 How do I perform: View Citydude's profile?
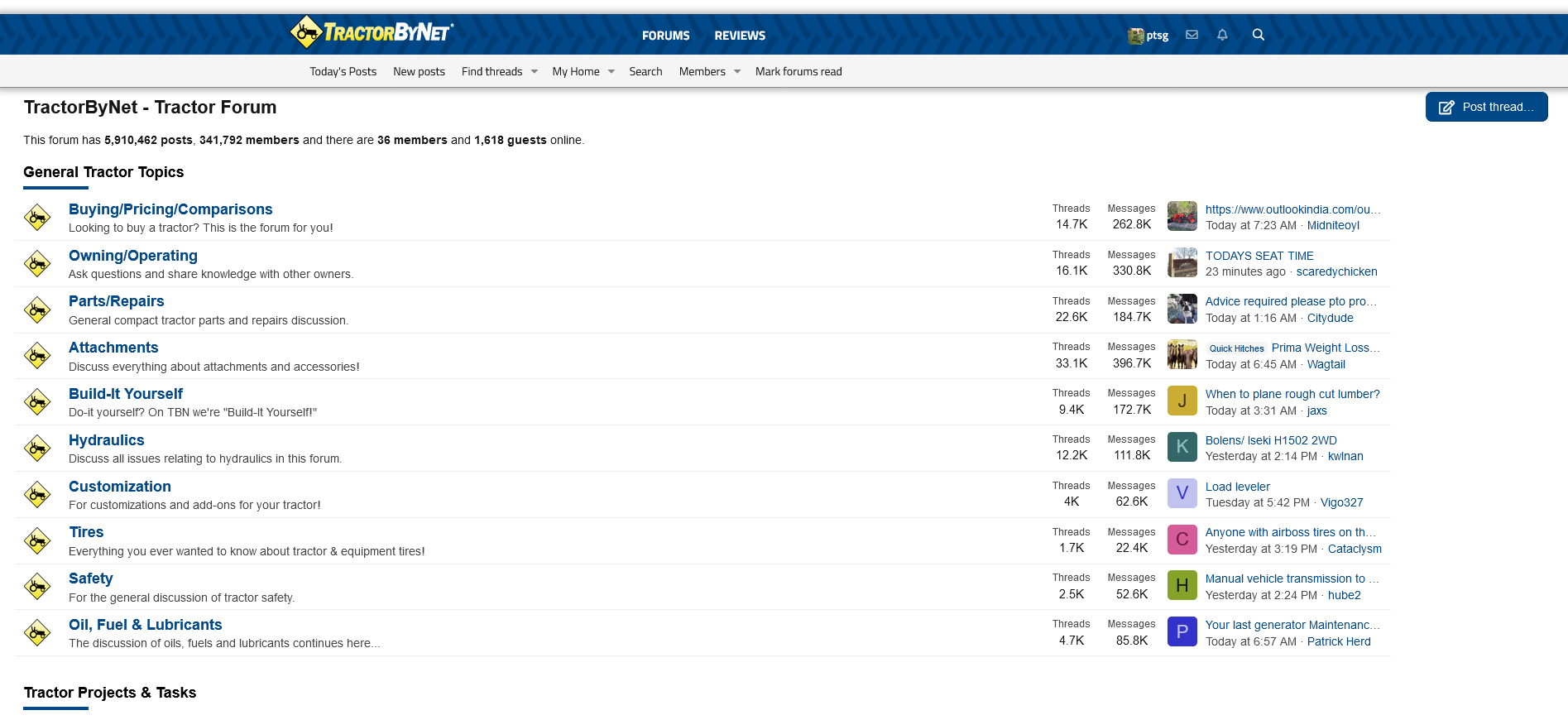pyautogui.click(x=1331, y=318)
